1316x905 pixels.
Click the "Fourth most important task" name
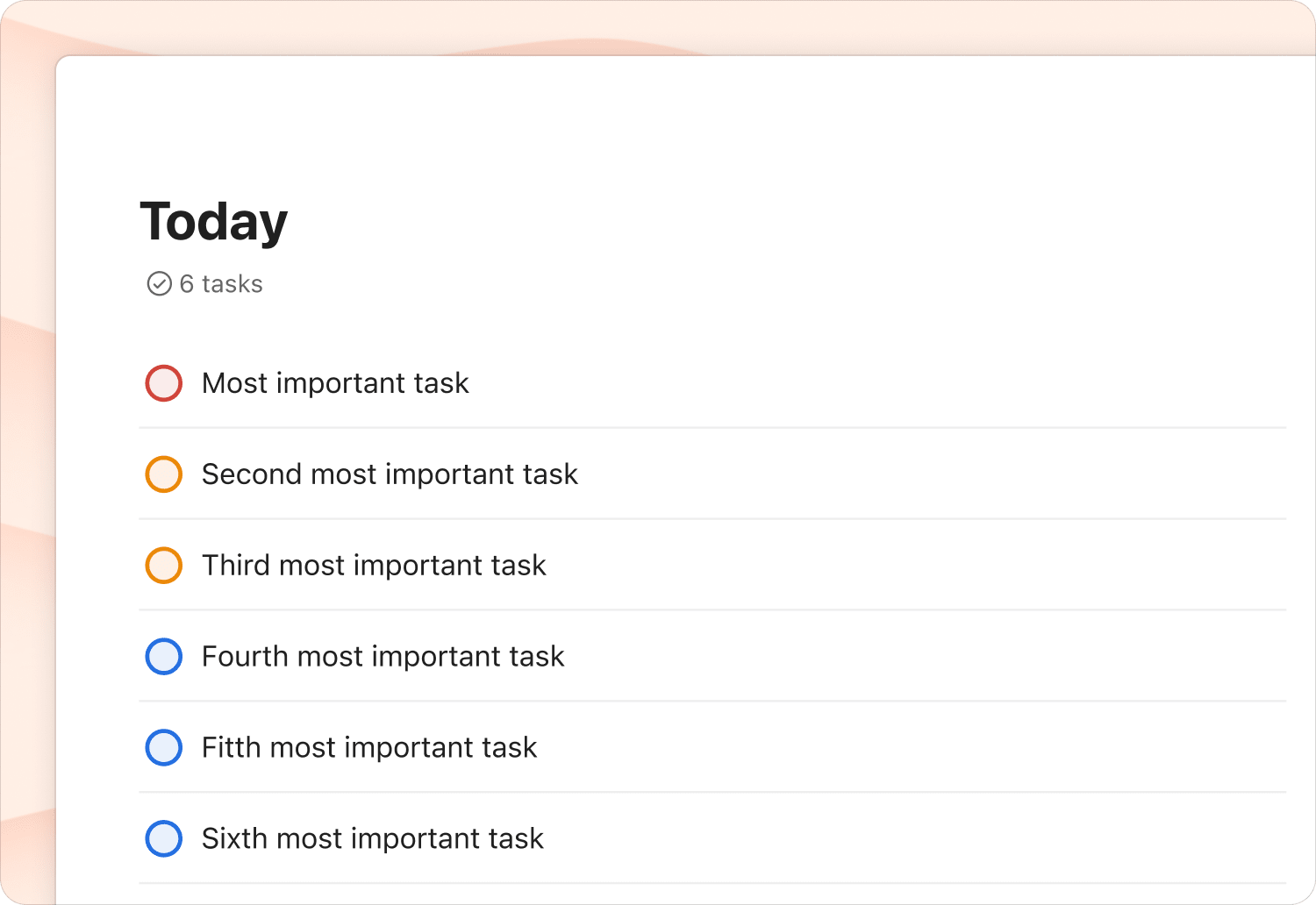(x=383, y=657)
